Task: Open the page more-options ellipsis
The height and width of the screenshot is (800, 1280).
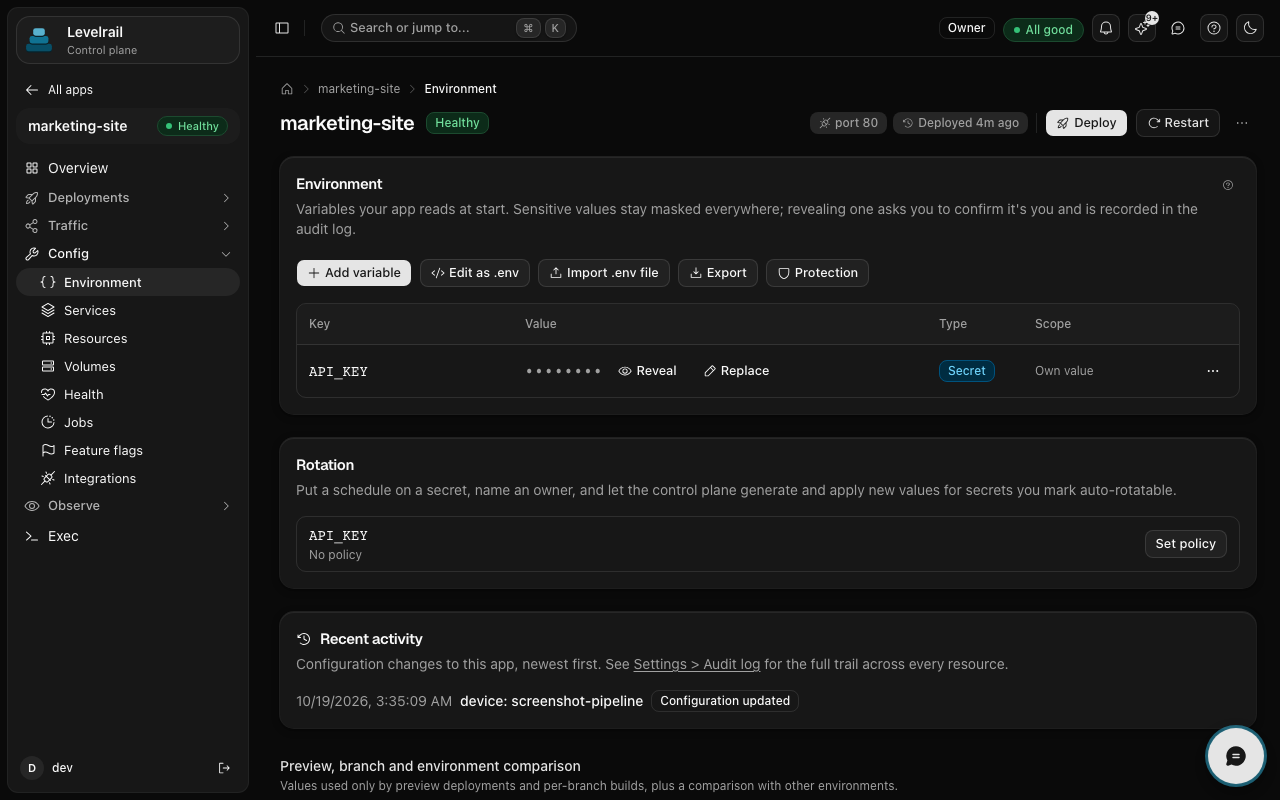Action: click(1242, 123)
